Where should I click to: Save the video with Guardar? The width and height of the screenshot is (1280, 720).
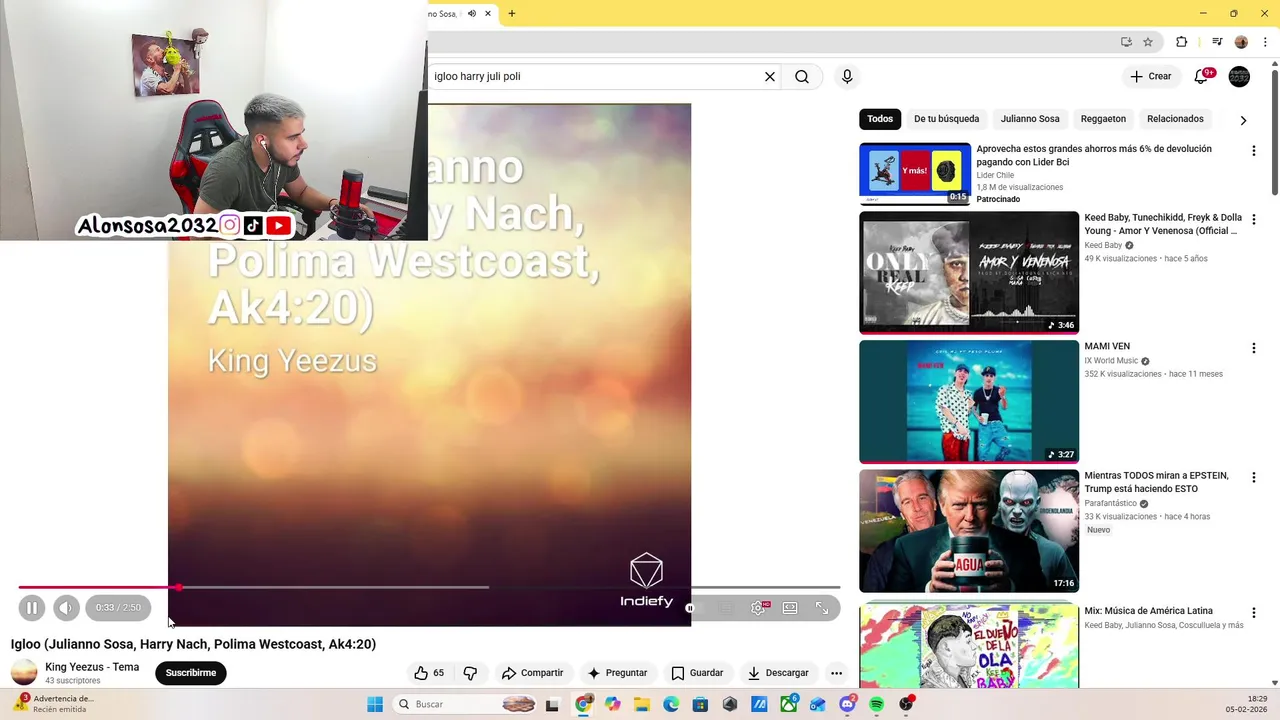coord(697,673)
